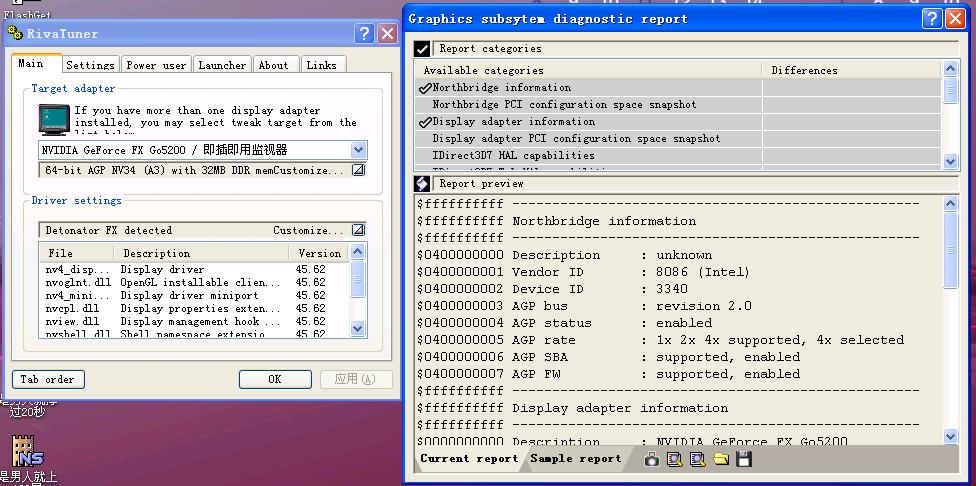Screen dimensions: 976x486
Task: Click the blue-edged magnifier icon beside the folder
Action: pyautogui.click(x=698, y=459)
